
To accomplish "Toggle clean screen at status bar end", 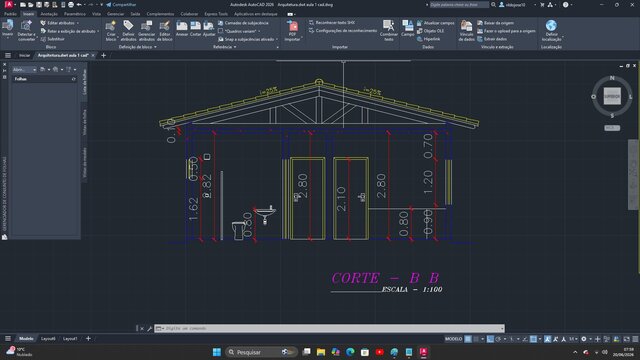I will point(627,339).
